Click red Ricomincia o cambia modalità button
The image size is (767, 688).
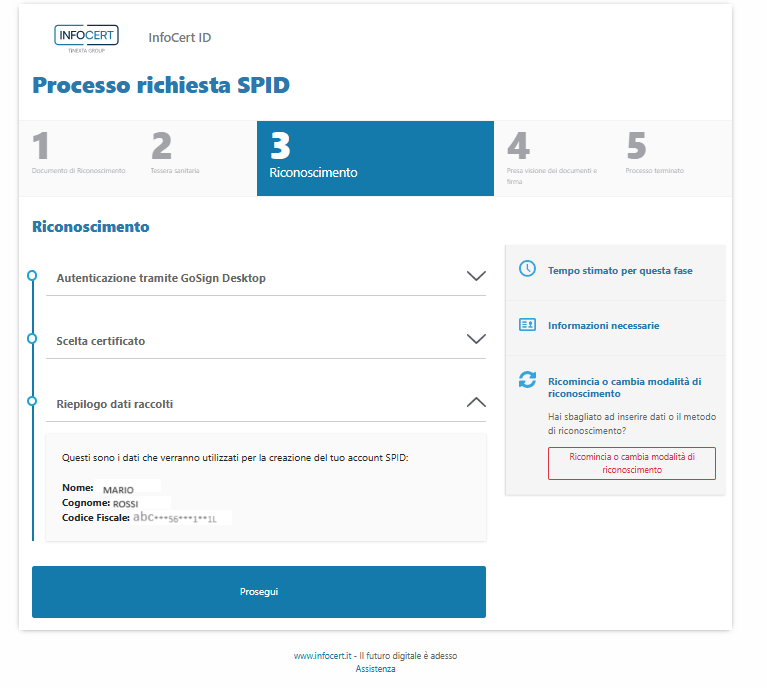point(631,463)
